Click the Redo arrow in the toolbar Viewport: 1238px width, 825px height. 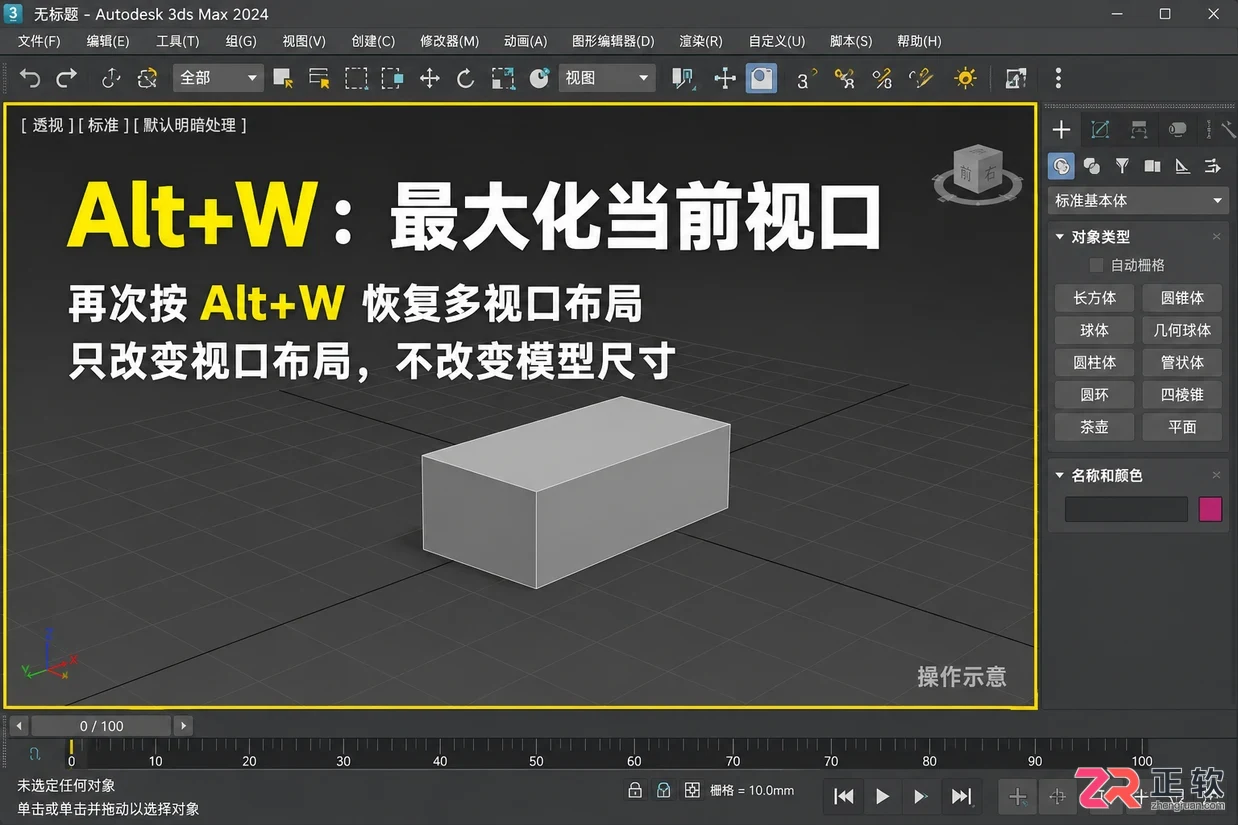pos(66,78)
